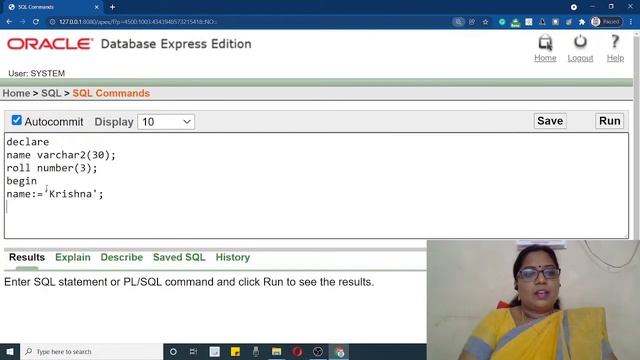Open the Windows Start menu
The width and height of the screenshot is (640, 360).
[10, 351]
